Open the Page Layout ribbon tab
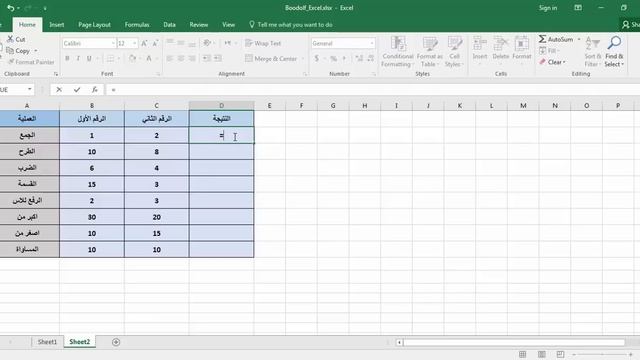Viewport: 640px width, 360px height. pyautogui.click(x=94, y=24)
